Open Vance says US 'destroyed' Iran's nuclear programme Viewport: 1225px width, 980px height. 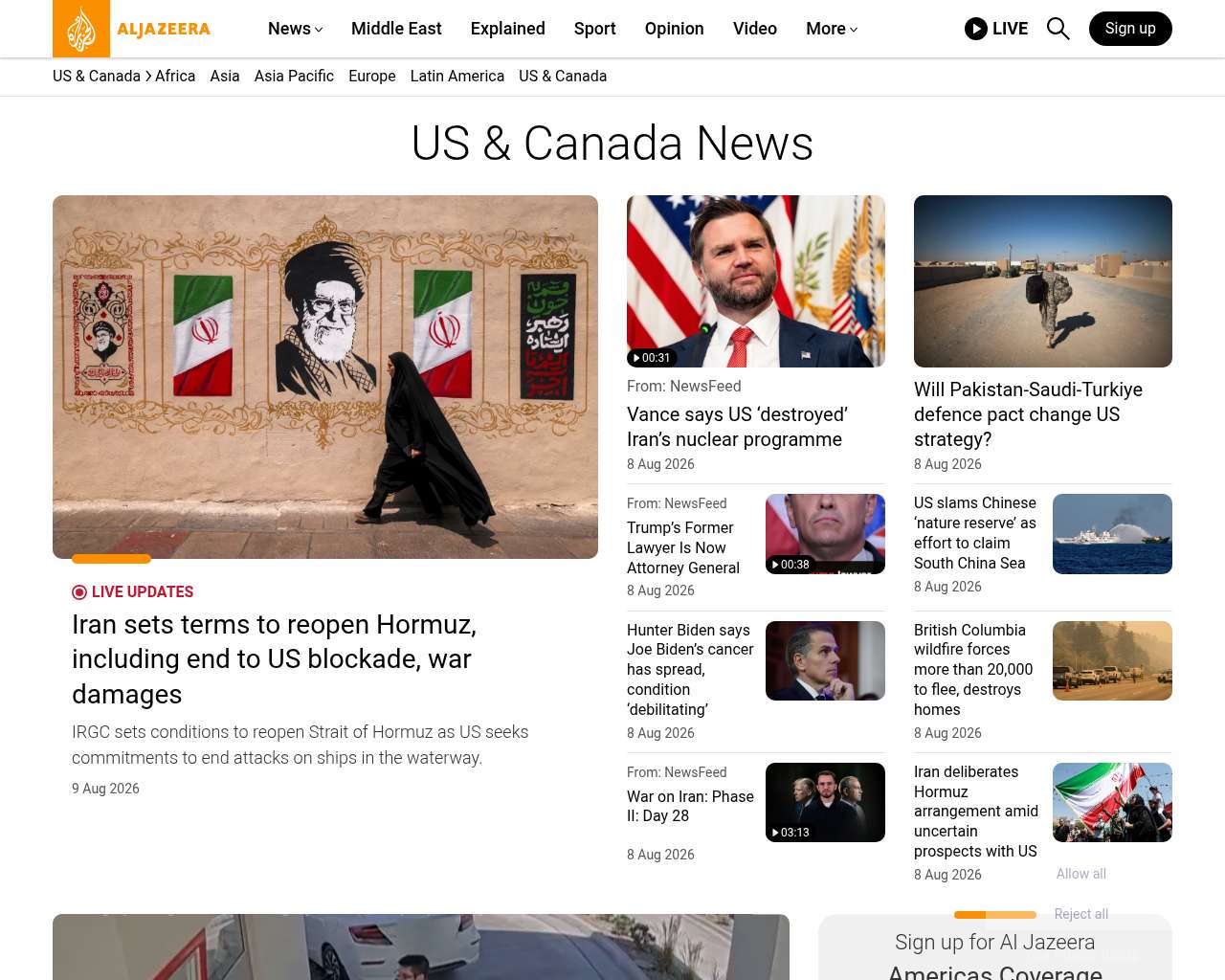(x=737, y=427)
